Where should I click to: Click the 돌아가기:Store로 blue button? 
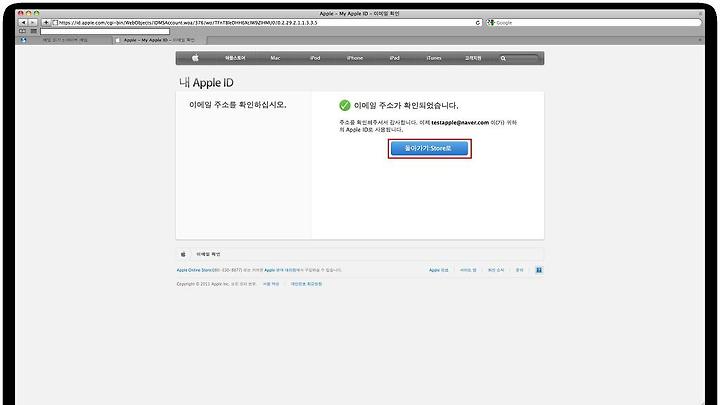[429, 148]
